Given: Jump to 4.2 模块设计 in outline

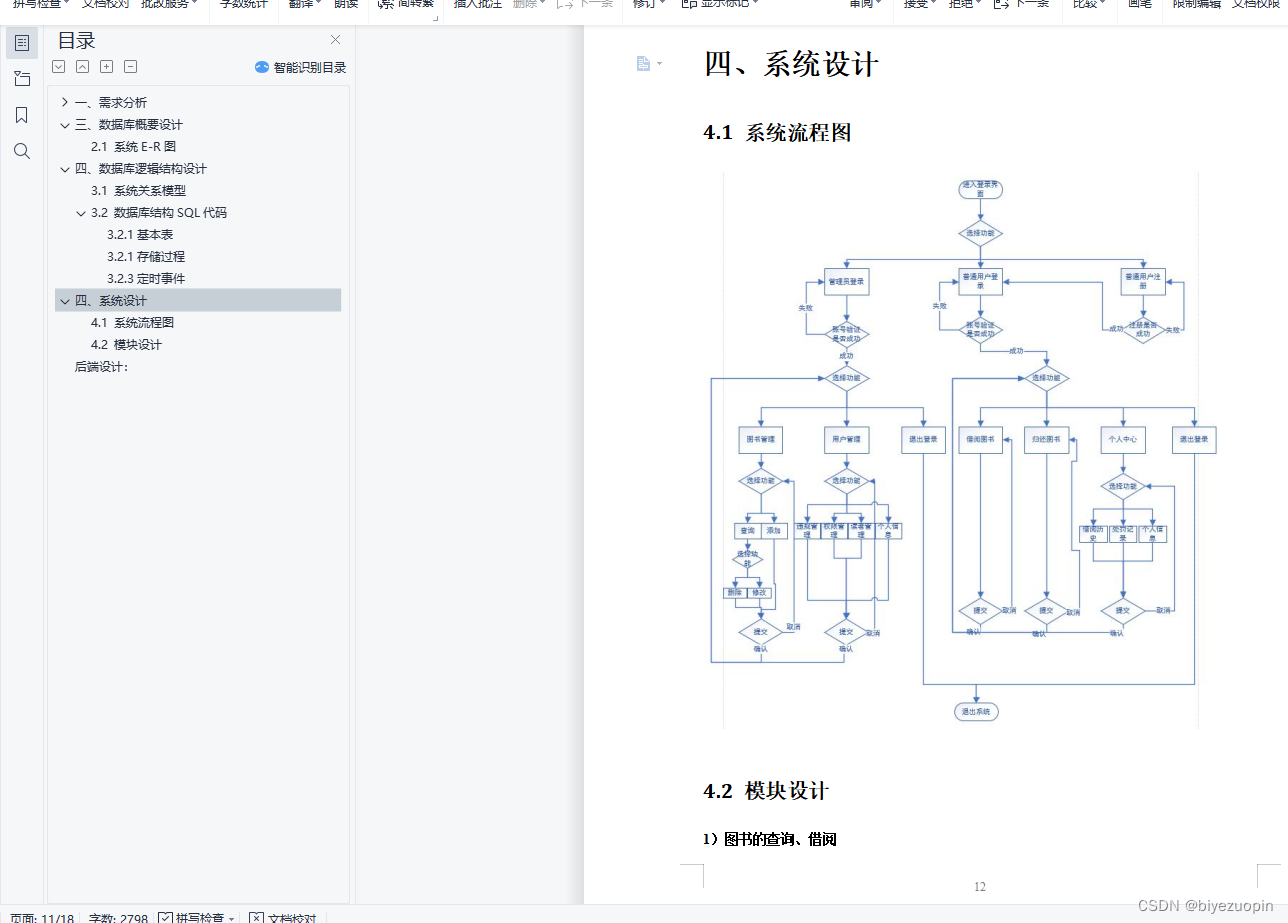Looking at the screenshot, I should [126, 344].
